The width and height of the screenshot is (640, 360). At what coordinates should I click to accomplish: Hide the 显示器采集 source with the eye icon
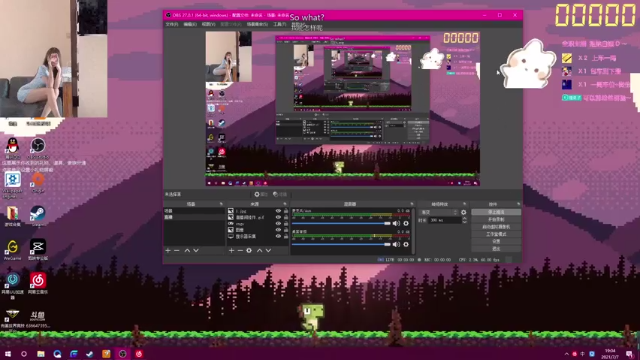278,236
